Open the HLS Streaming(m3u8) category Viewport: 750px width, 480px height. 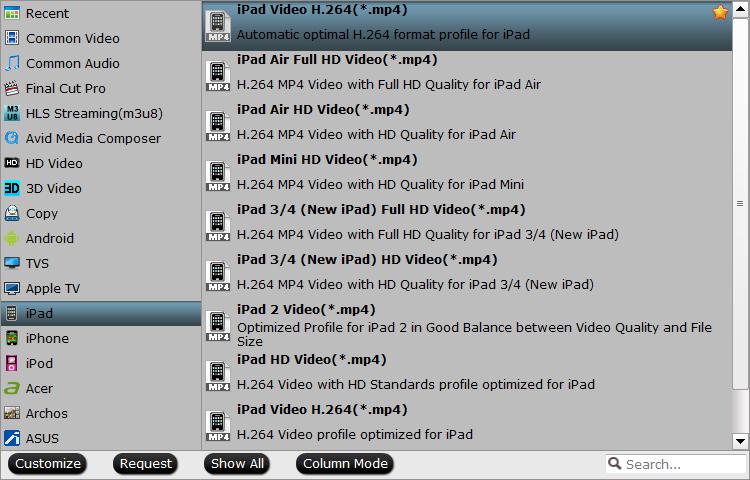pos(101,113)
